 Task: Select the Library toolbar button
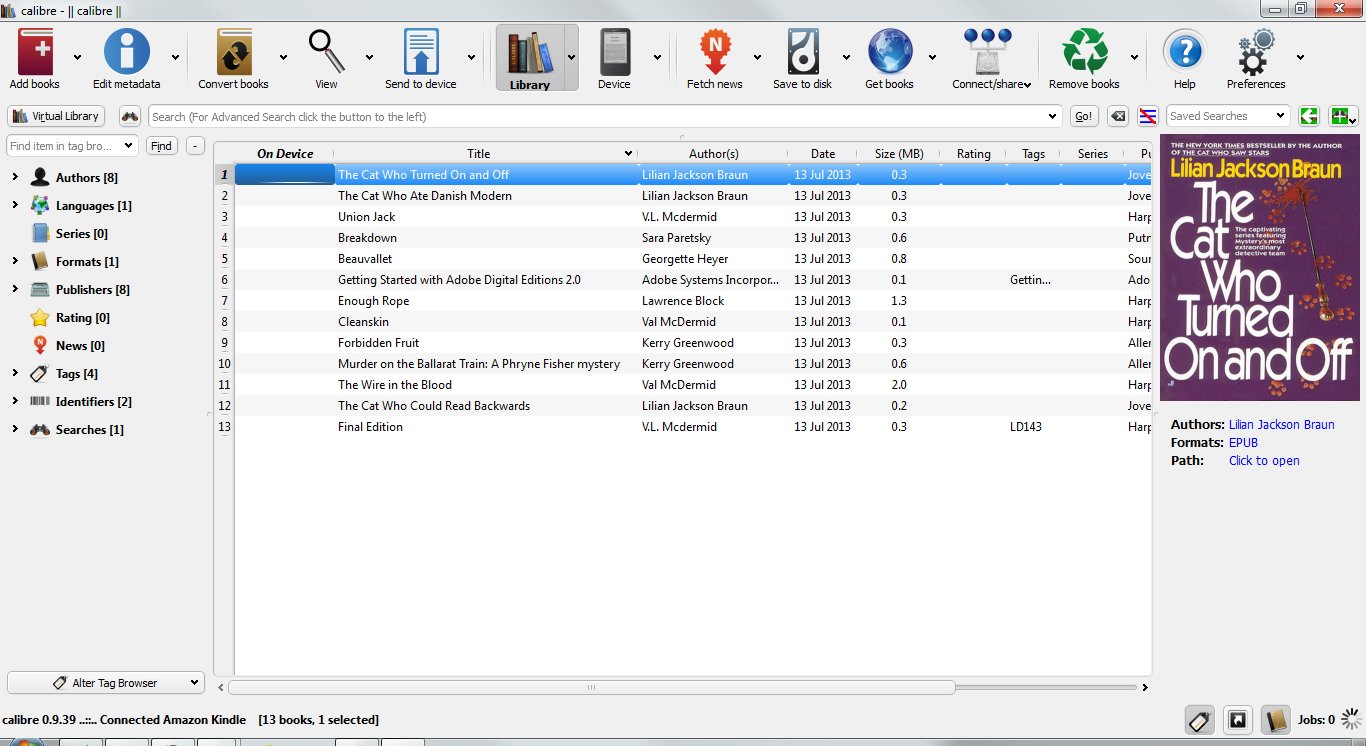tap(529, 57)
